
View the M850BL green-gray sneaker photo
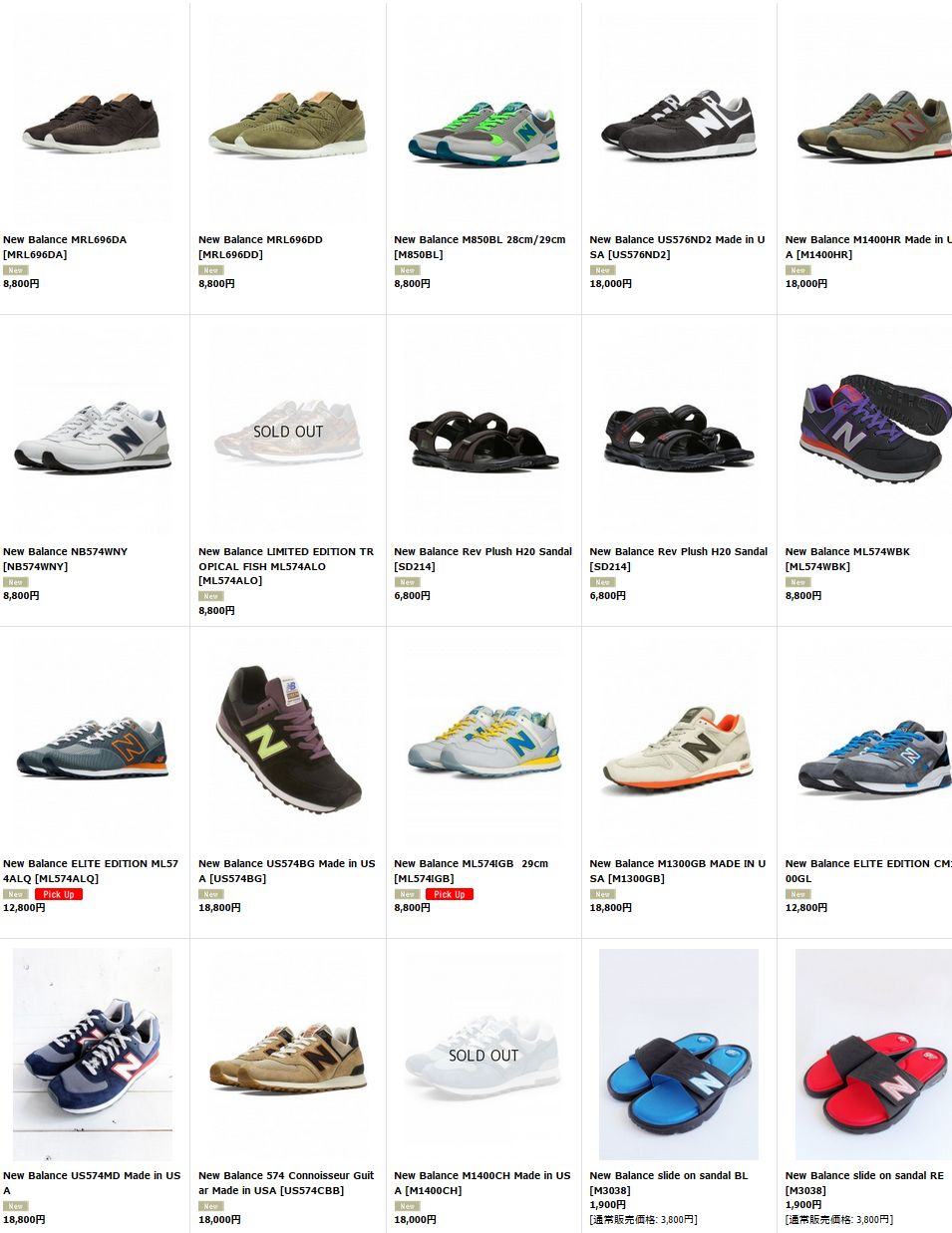point(482,122)
